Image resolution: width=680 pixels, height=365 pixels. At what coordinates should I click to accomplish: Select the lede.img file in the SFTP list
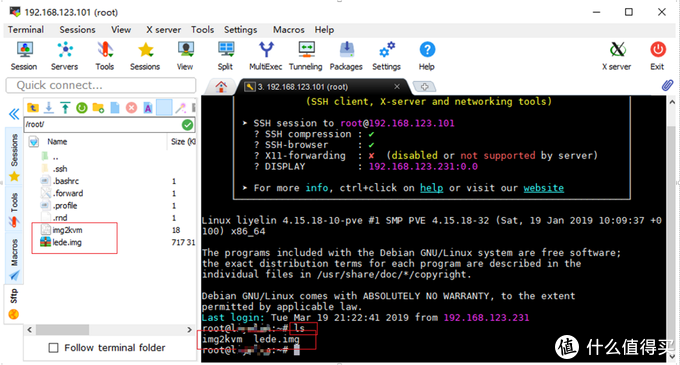pyautogui.click(x=67, y=242)
